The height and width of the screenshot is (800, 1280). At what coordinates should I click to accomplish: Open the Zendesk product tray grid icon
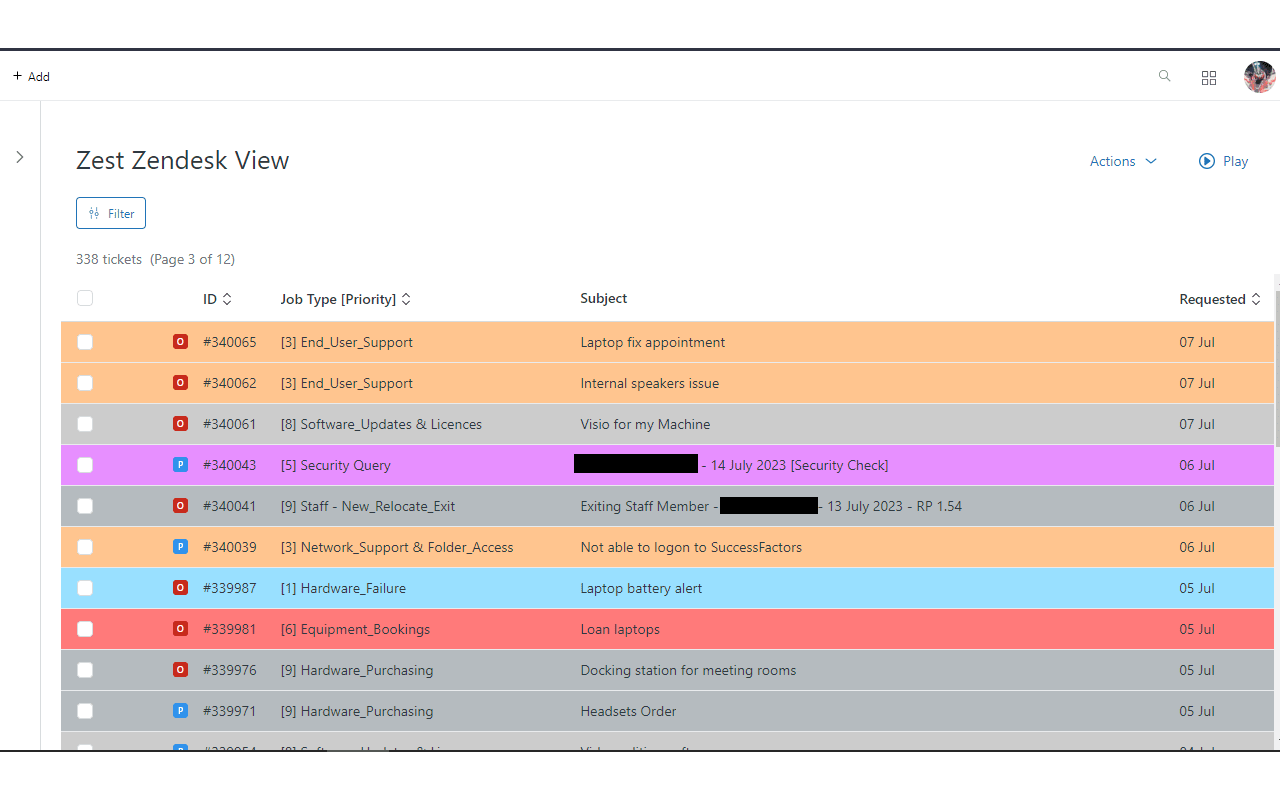pos(1209,77)
